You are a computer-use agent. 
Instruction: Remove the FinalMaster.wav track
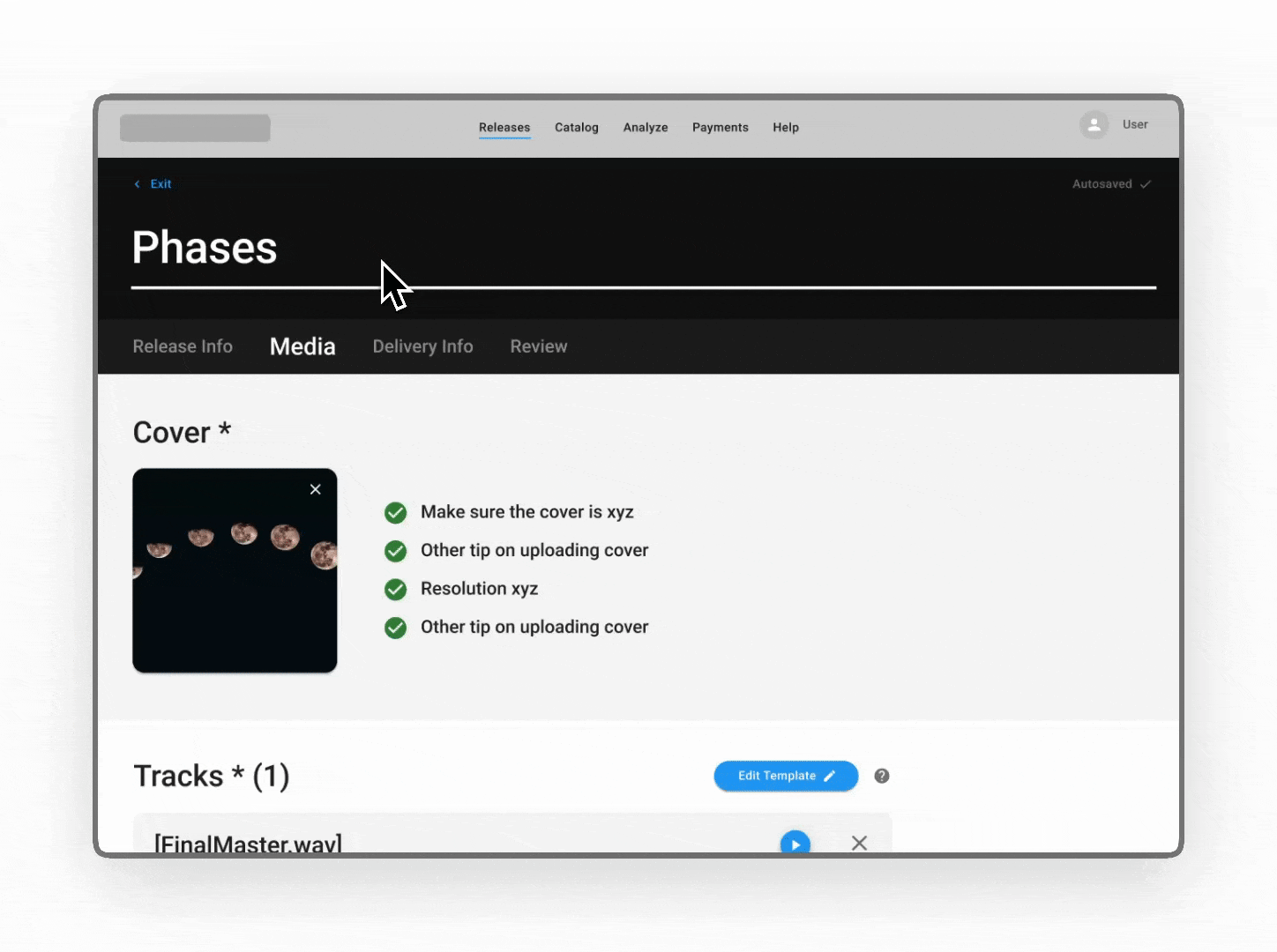[x=859, y=843]
